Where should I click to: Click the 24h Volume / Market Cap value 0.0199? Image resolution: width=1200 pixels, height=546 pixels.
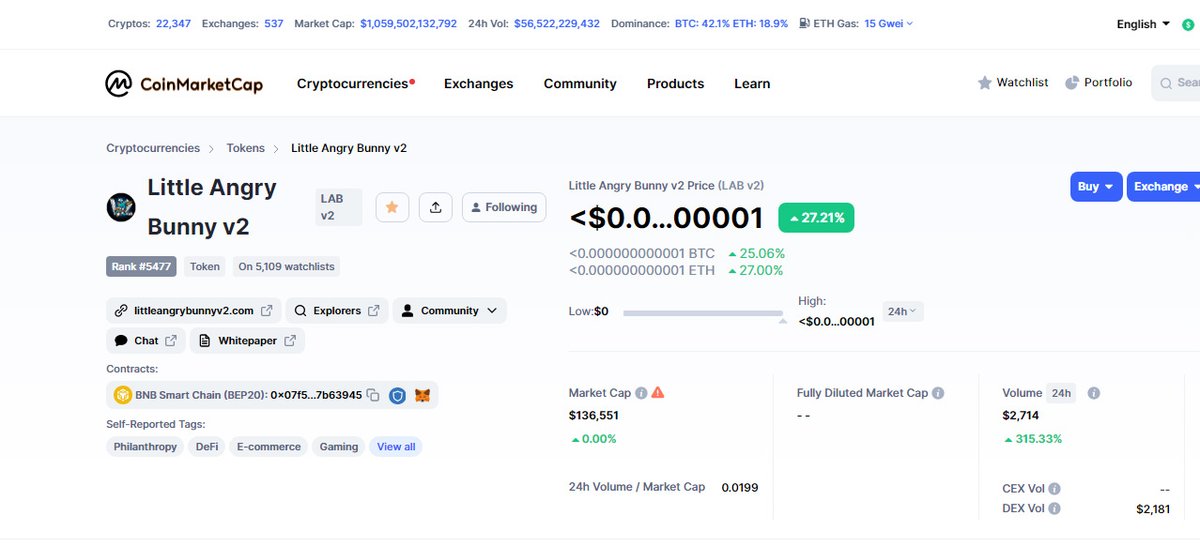tap(740, 487)
